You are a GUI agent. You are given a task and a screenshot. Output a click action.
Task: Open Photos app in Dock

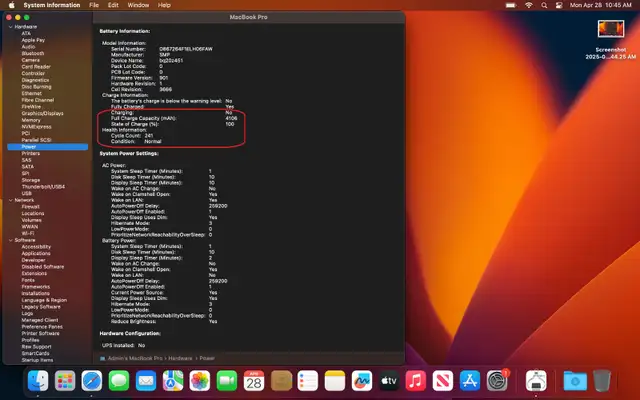pos(200,381)
